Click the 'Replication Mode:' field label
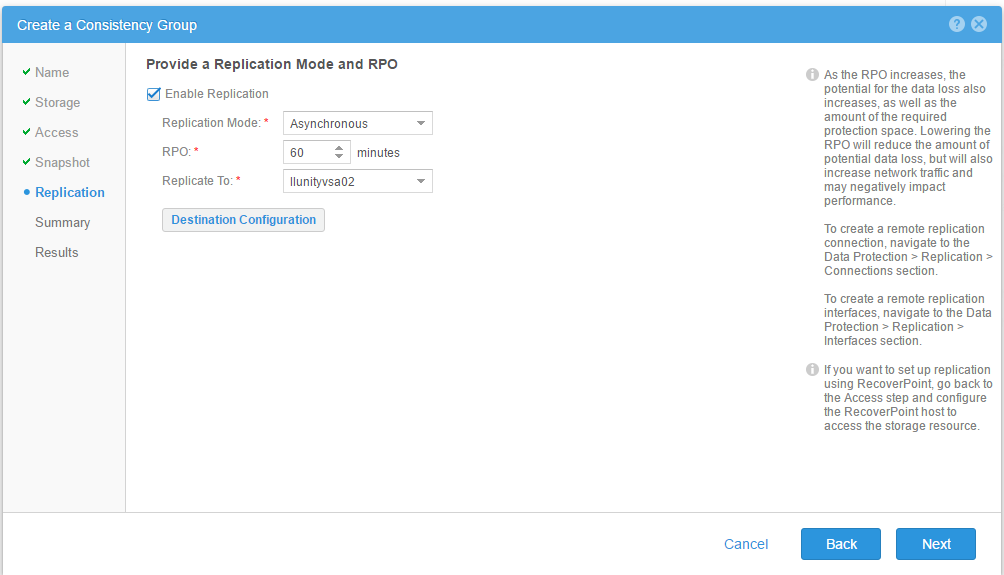 click(211, 123)
